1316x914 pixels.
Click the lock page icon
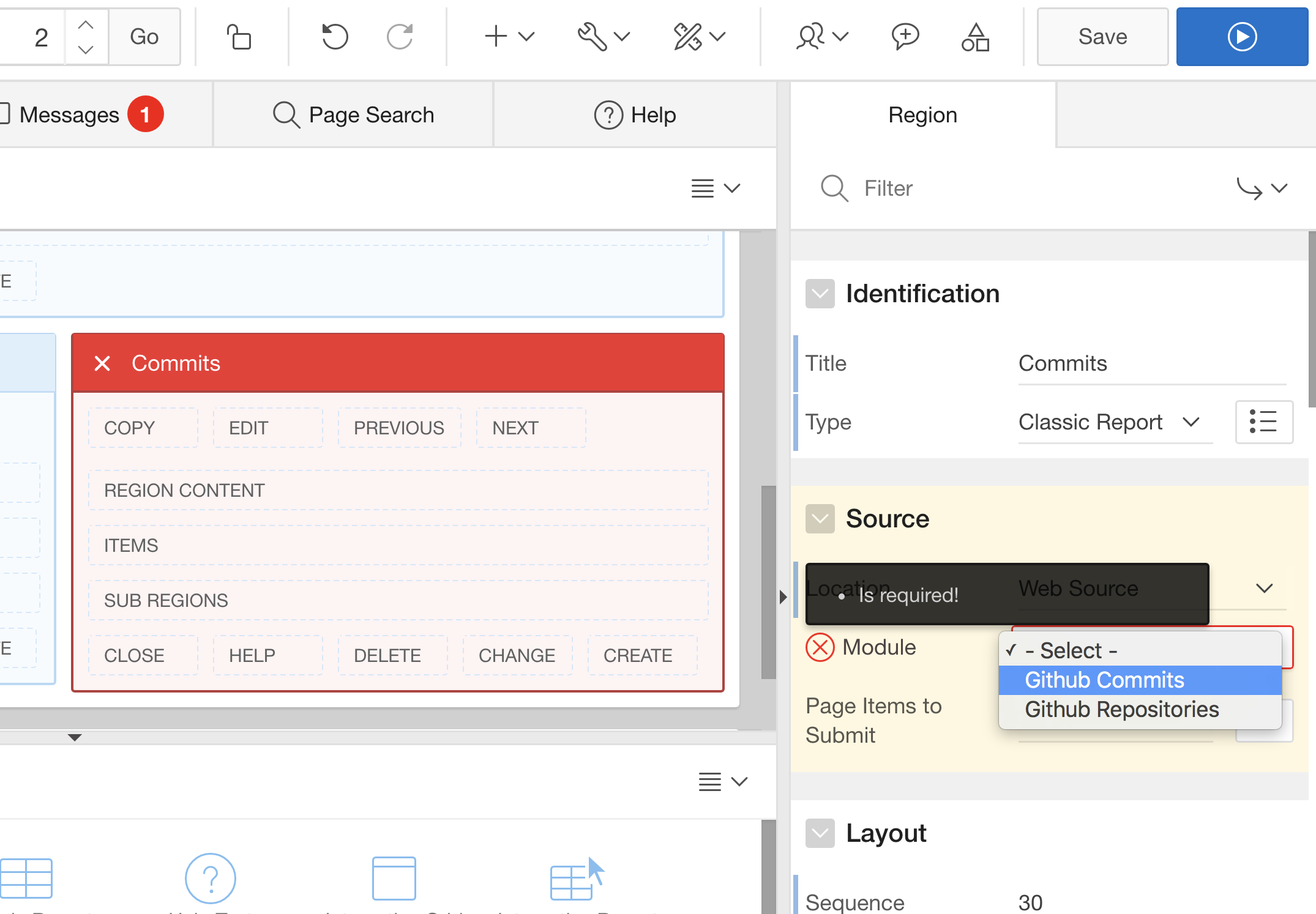tap(239, 37)
